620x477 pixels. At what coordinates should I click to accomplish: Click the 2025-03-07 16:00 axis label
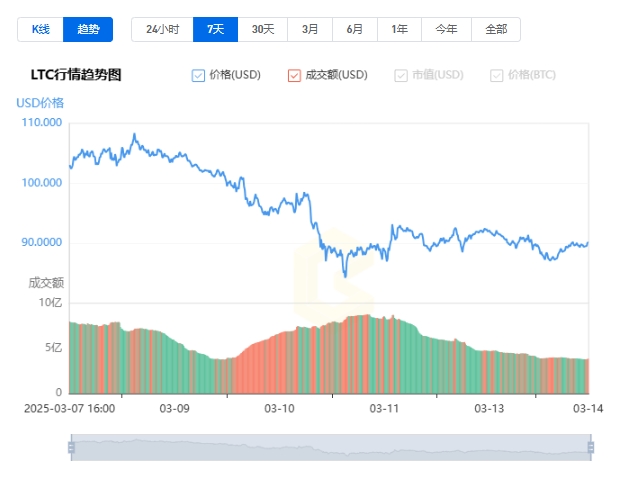click(x=70, y=408)
